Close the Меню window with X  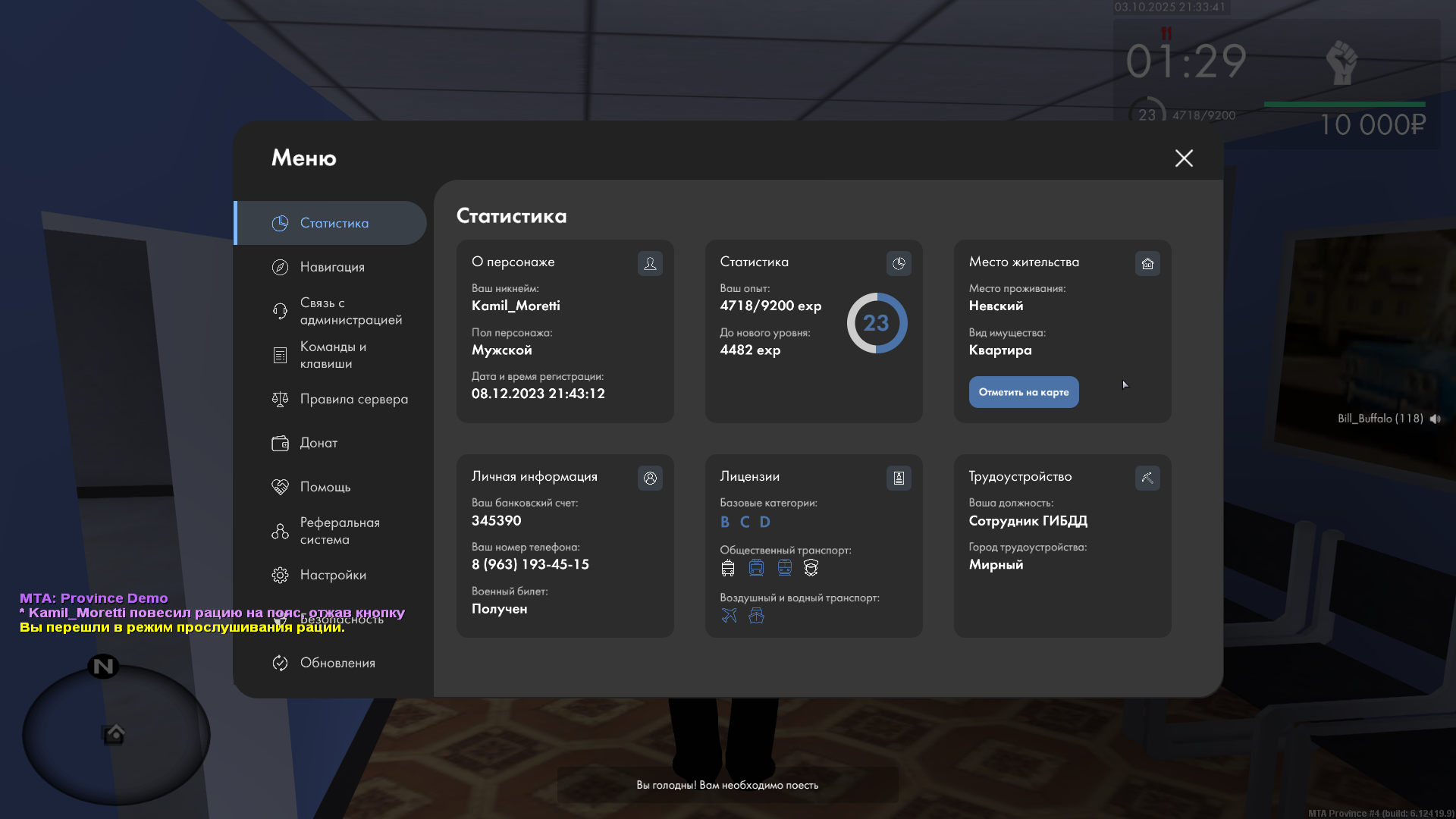coord(1184,158)
